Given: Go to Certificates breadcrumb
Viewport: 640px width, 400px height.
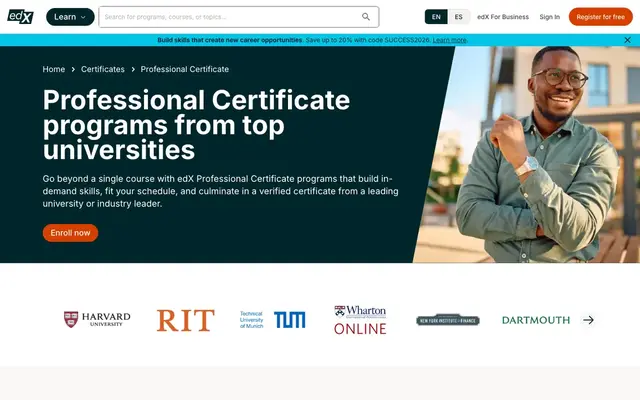Looking at the screenshot, I should point(103,69).
